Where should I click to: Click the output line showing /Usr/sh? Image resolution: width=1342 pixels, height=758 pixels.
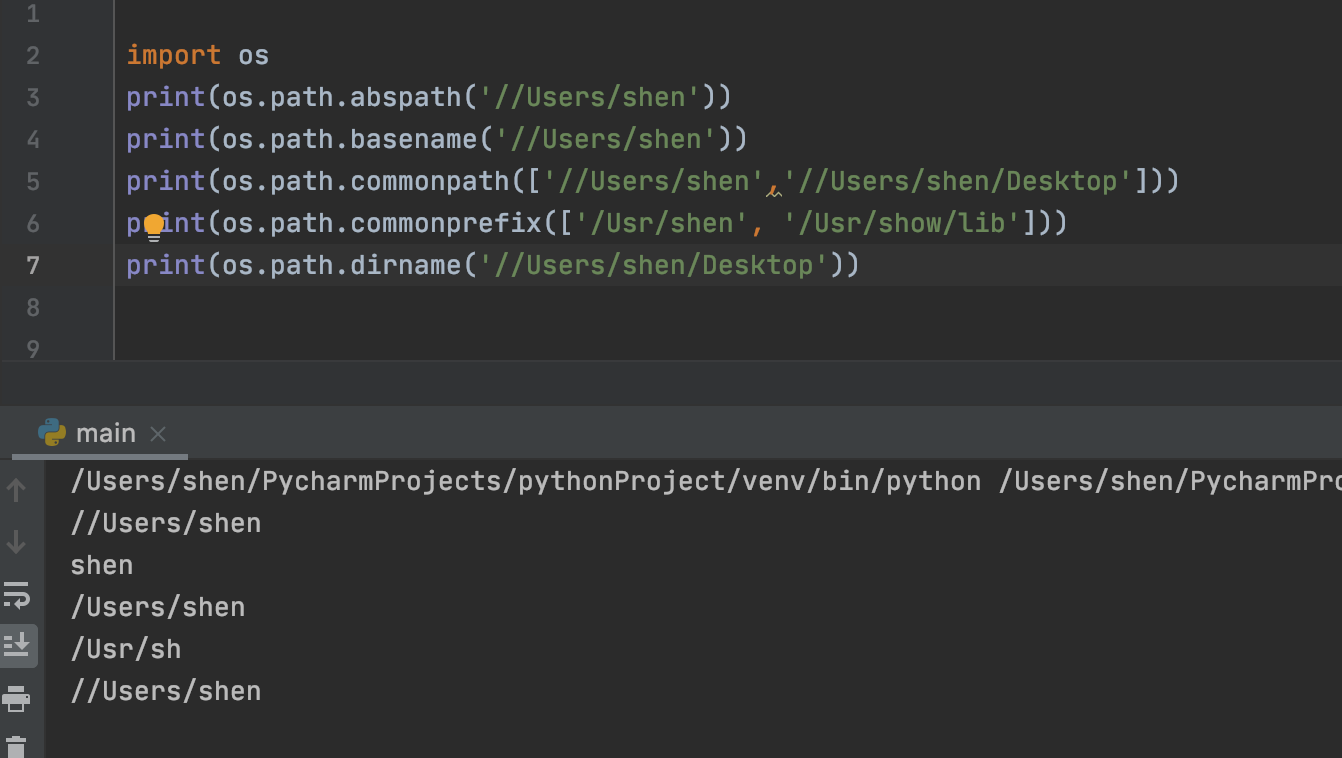(126, 649)
